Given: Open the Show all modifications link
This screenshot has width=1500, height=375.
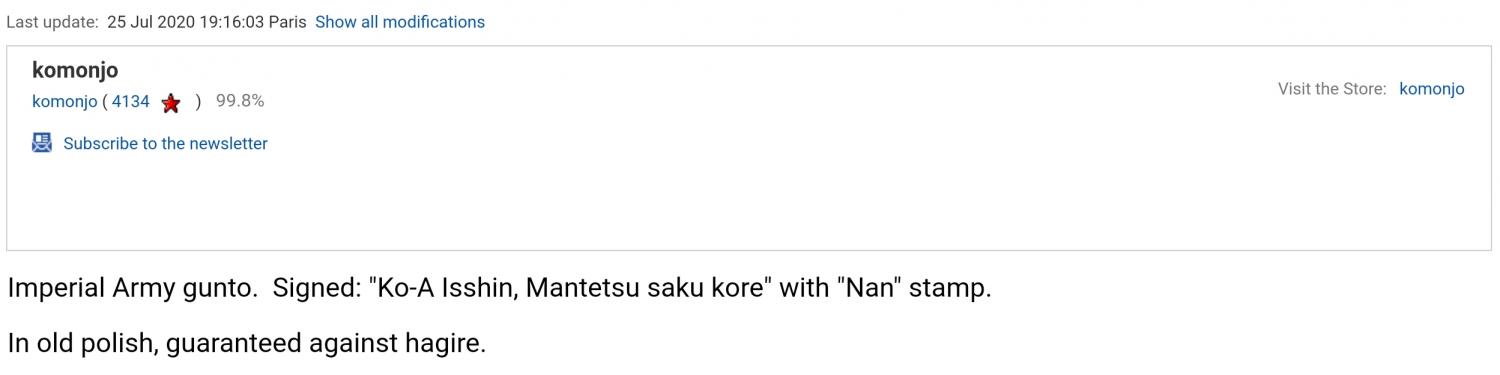Looking at the screenshot, I should 400,21.
